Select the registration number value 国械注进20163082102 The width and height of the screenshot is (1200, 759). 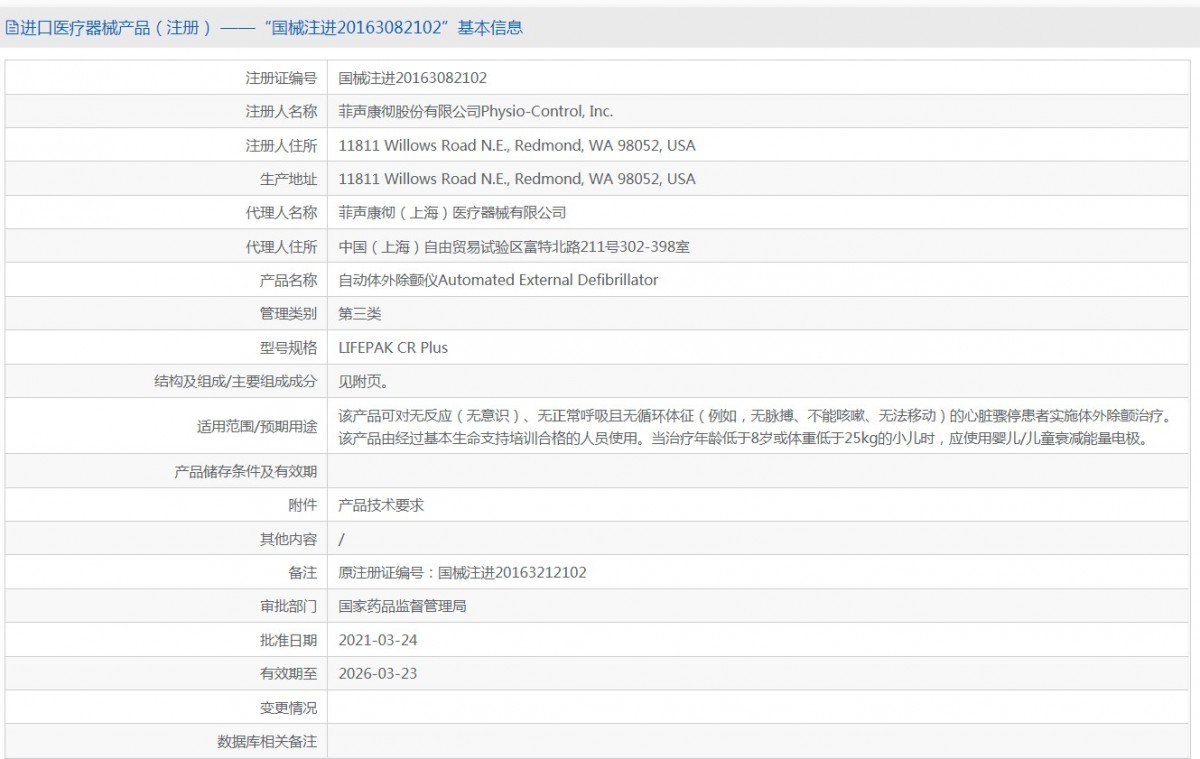point(413,78)
